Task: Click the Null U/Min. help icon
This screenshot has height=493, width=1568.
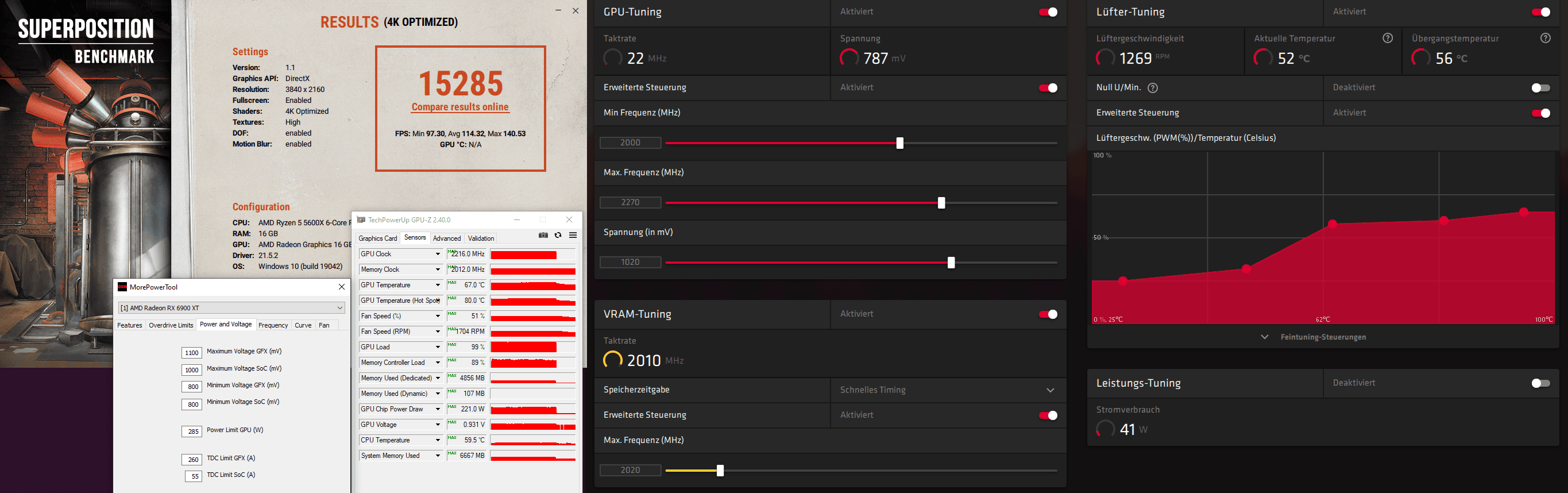Action: tap(1152, 88)
